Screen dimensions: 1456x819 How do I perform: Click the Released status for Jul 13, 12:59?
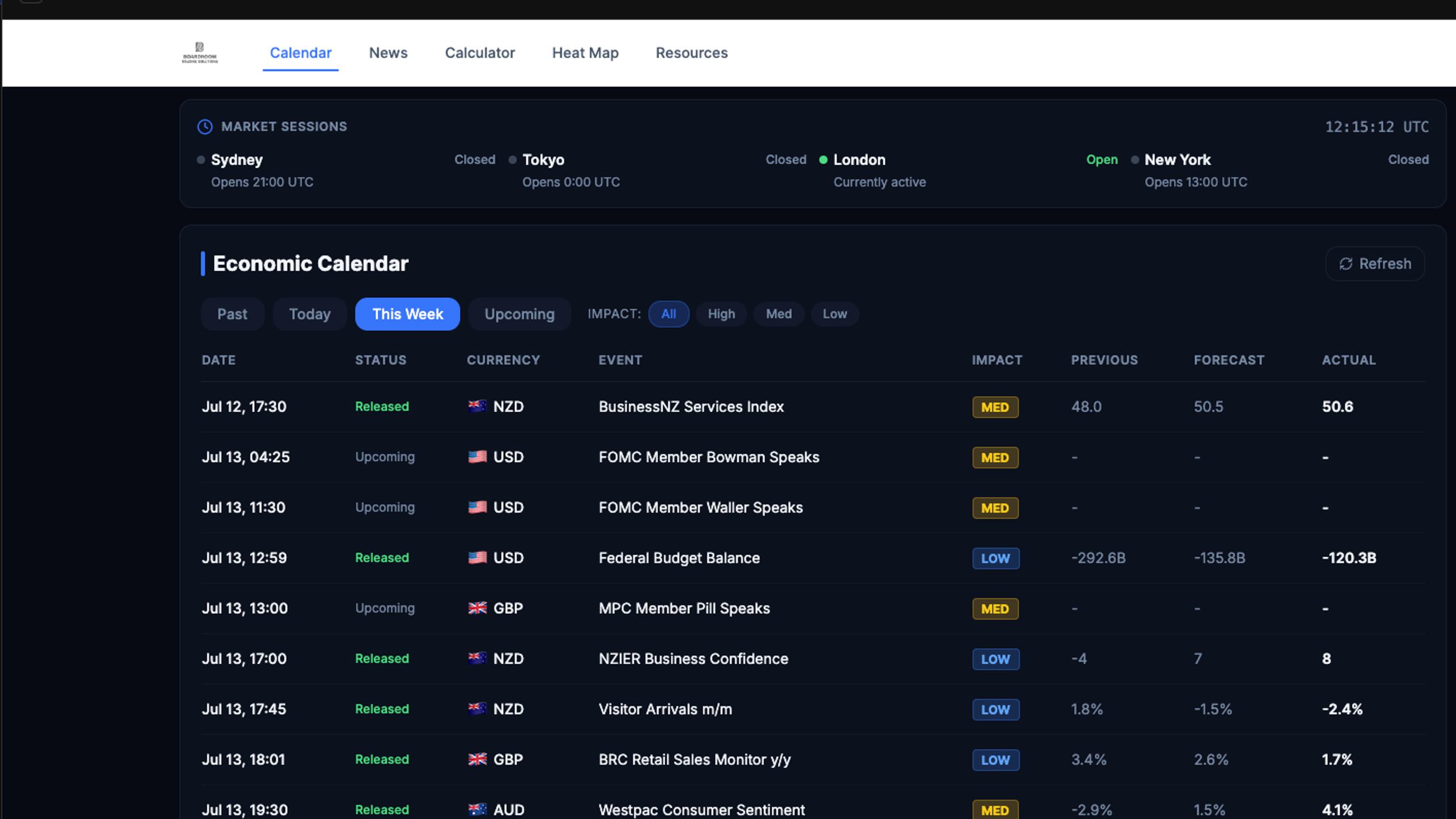click(382, 558)
